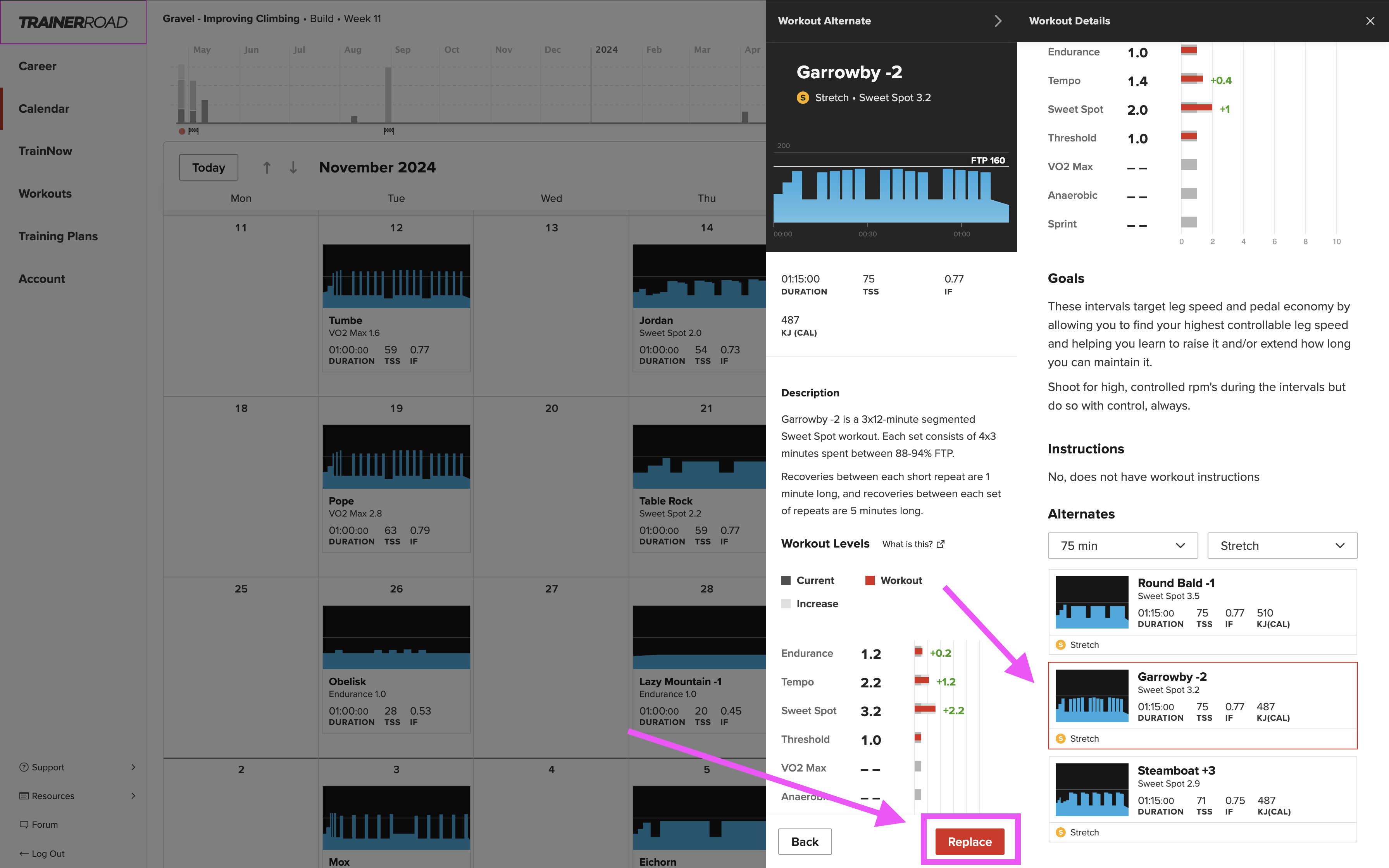
Task: Close the Workout Details panel
Action: coord(1370,21)
